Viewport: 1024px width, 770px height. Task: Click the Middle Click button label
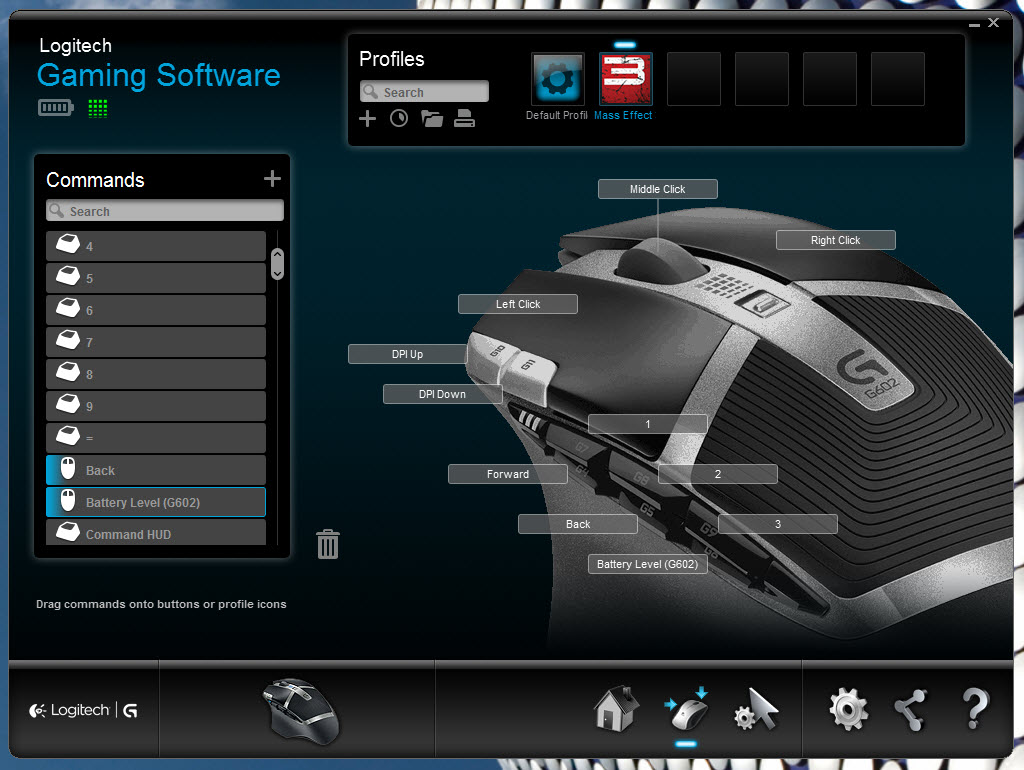[x=658, y=189]
